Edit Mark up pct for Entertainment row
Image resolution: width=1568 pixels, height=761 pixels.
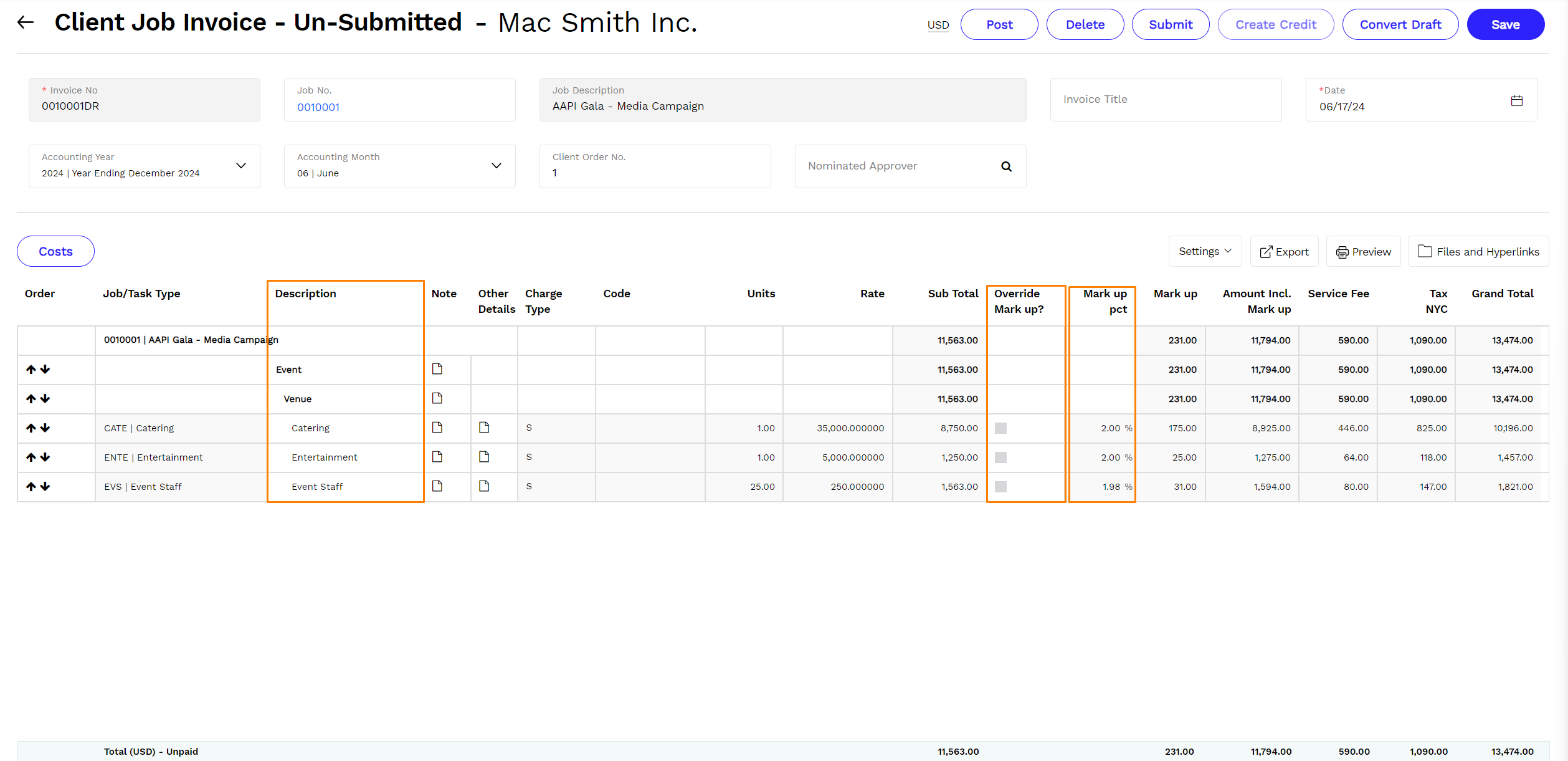pyautogui.click(x=1102, y=457)
